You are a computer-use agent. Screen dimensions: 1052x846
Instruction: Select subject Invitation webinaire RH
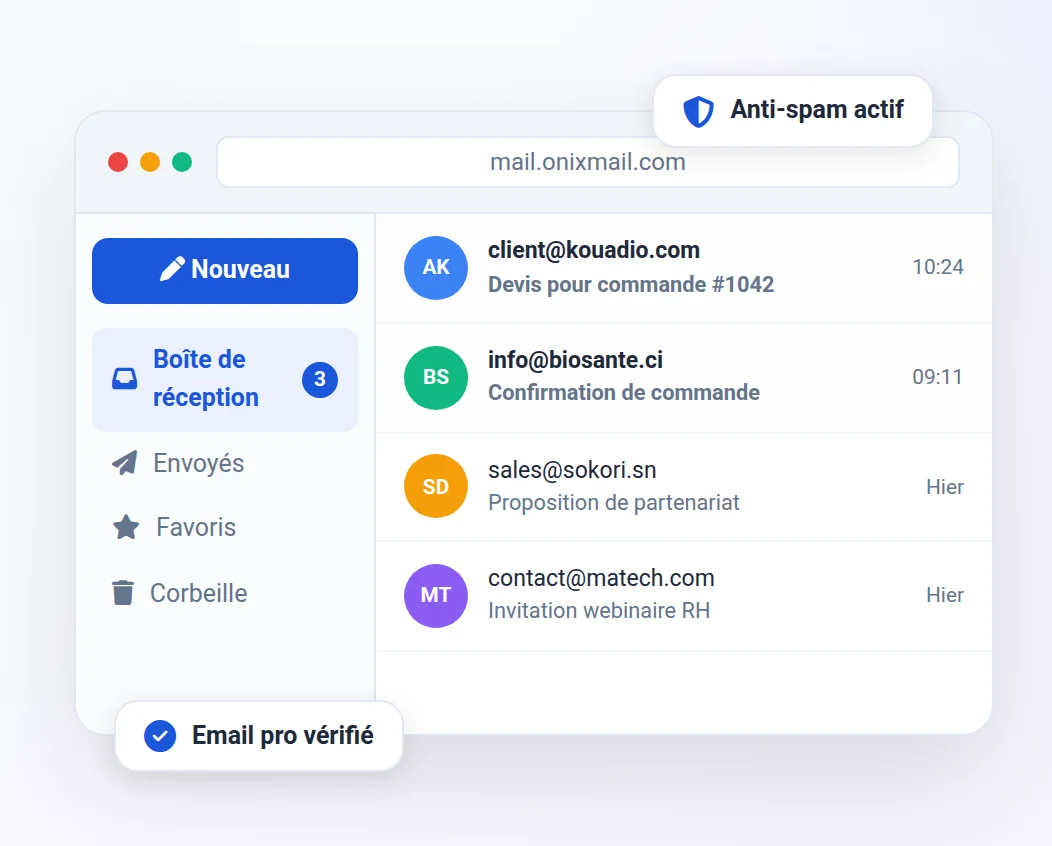tap(598, 611)
